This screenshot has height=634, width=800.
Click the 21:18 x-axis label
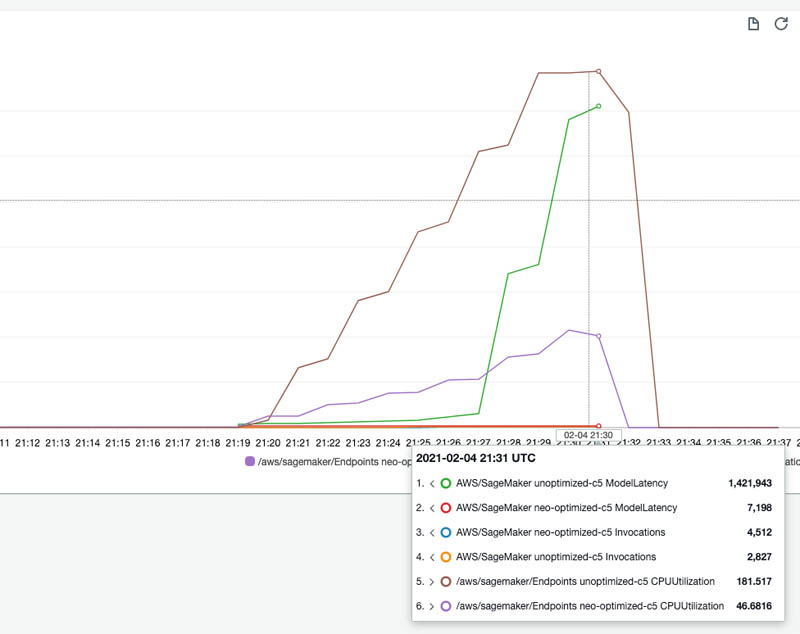[208, 443]
